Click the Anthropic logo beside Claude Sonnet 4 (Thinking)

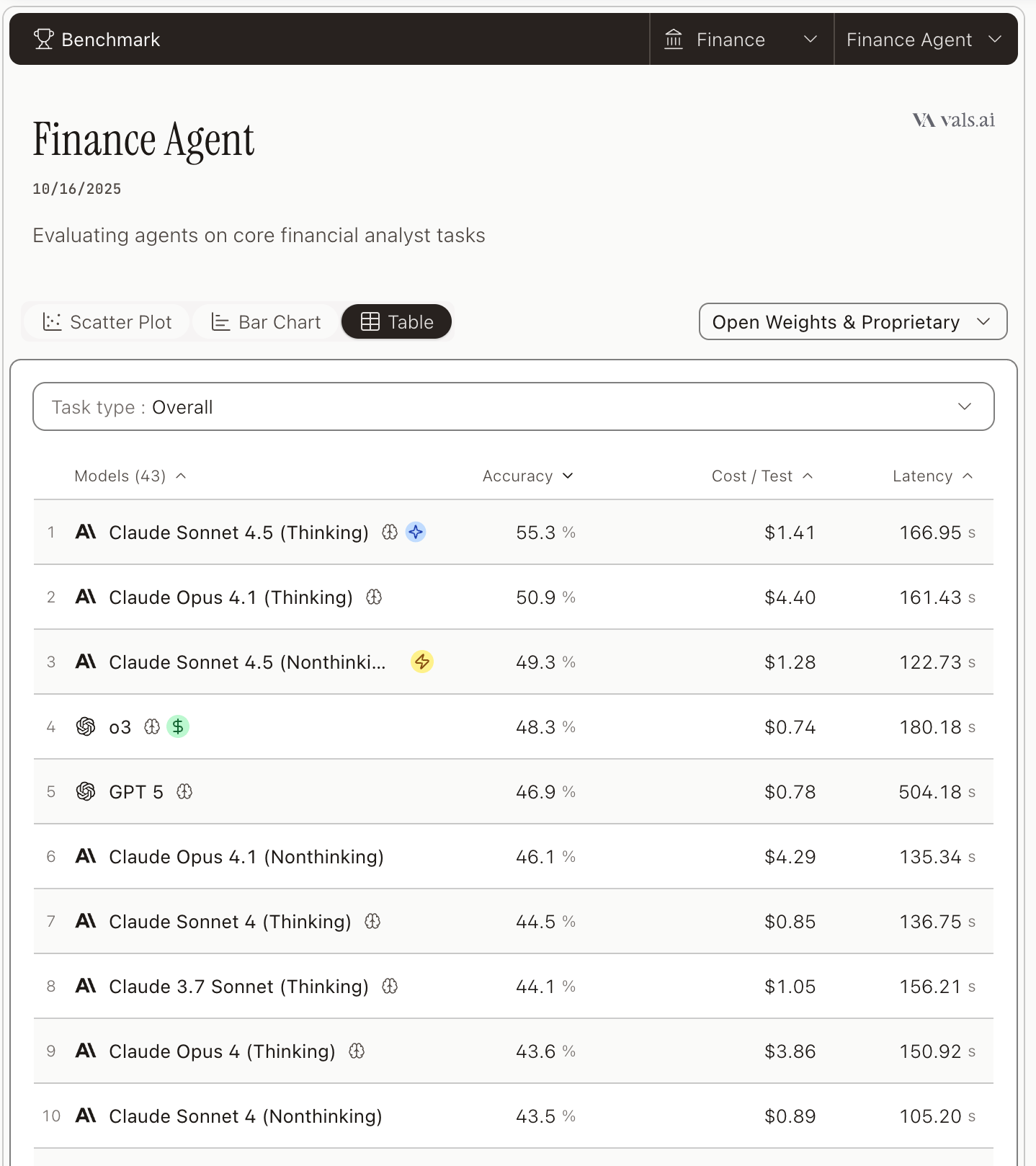pos(86,922)
